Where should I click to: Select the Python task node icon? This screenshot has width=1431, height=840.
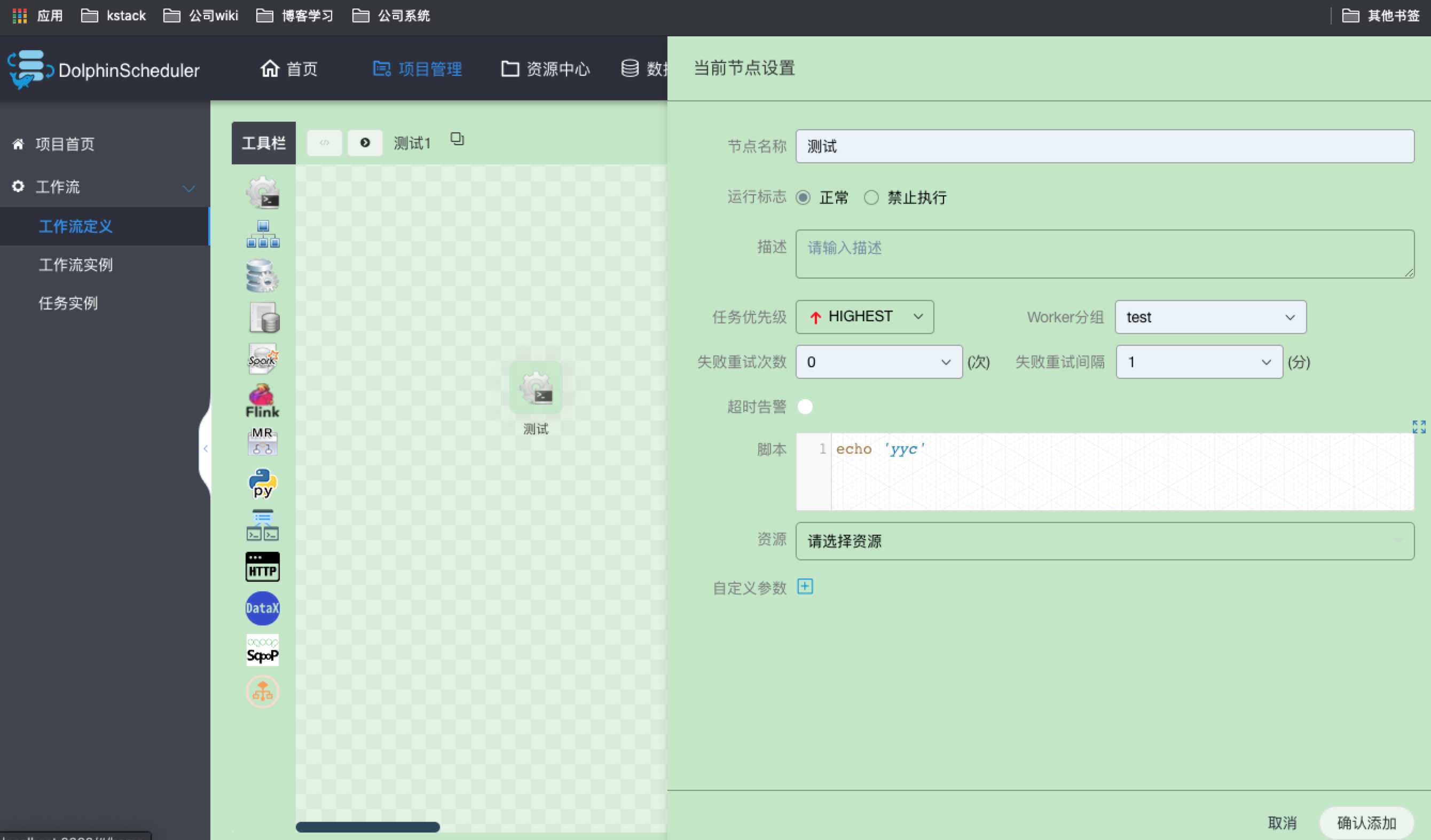click(262, 483)
